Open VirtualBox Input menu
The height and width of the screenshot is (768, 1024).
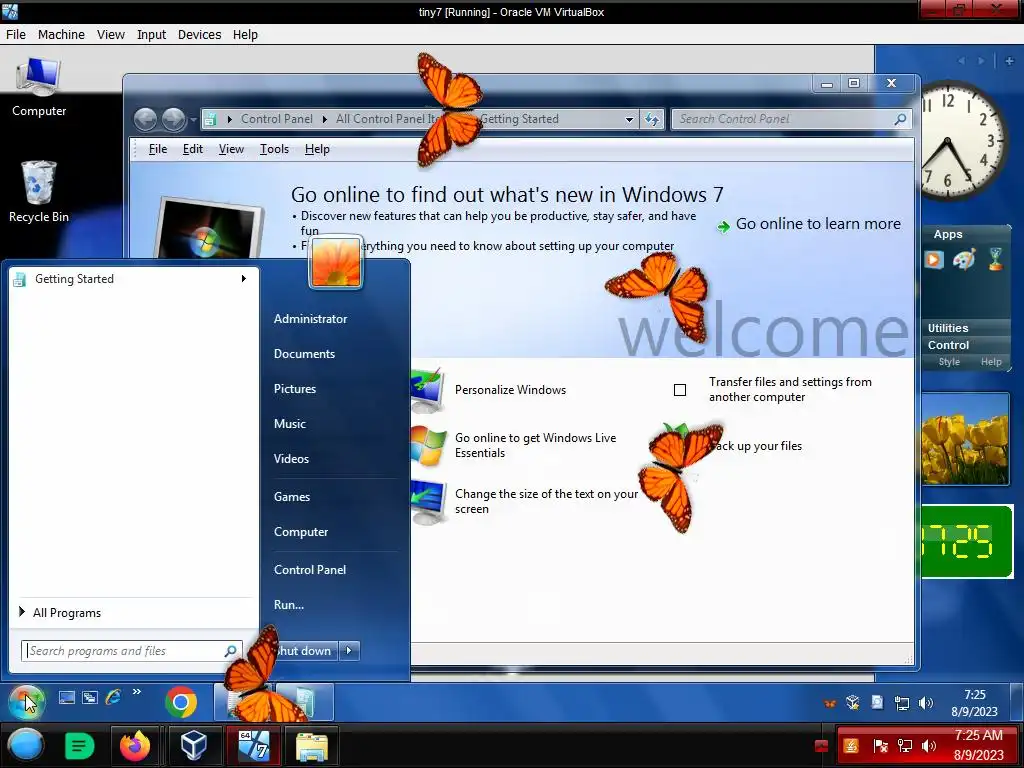[151, 35]
